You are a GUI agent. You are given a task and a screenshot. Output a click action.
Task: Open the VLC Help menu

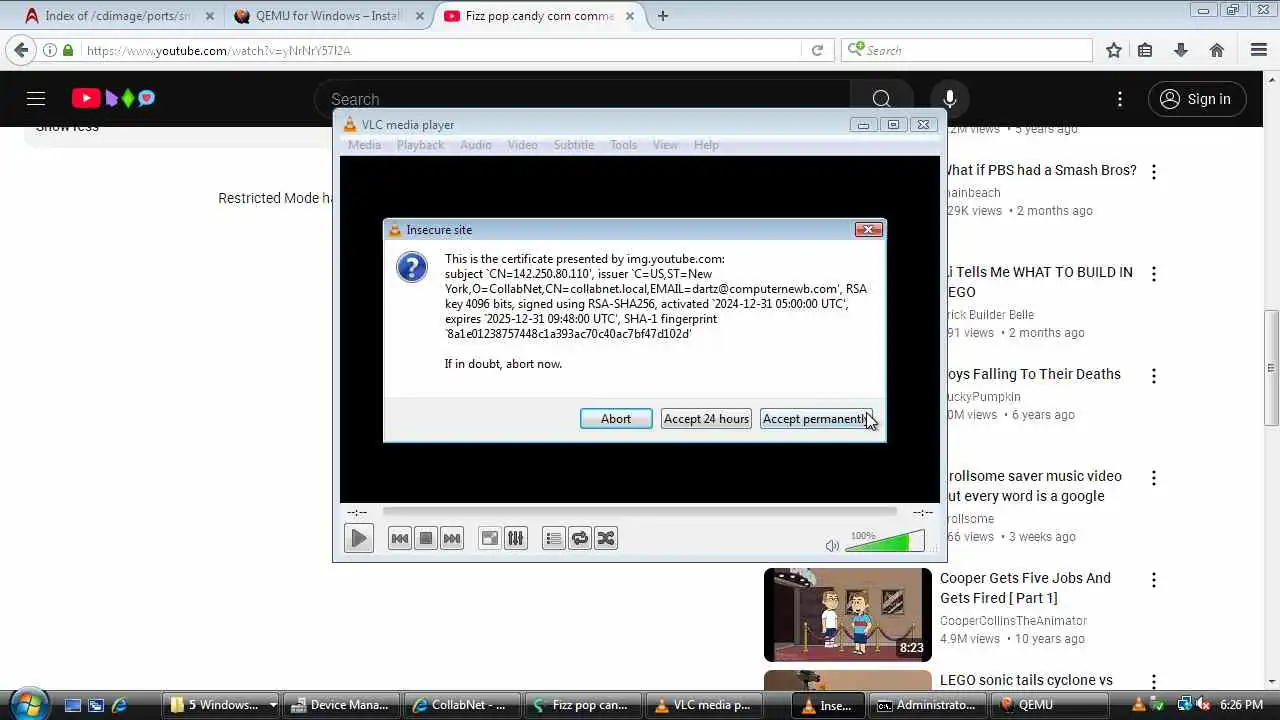[706, 145]
